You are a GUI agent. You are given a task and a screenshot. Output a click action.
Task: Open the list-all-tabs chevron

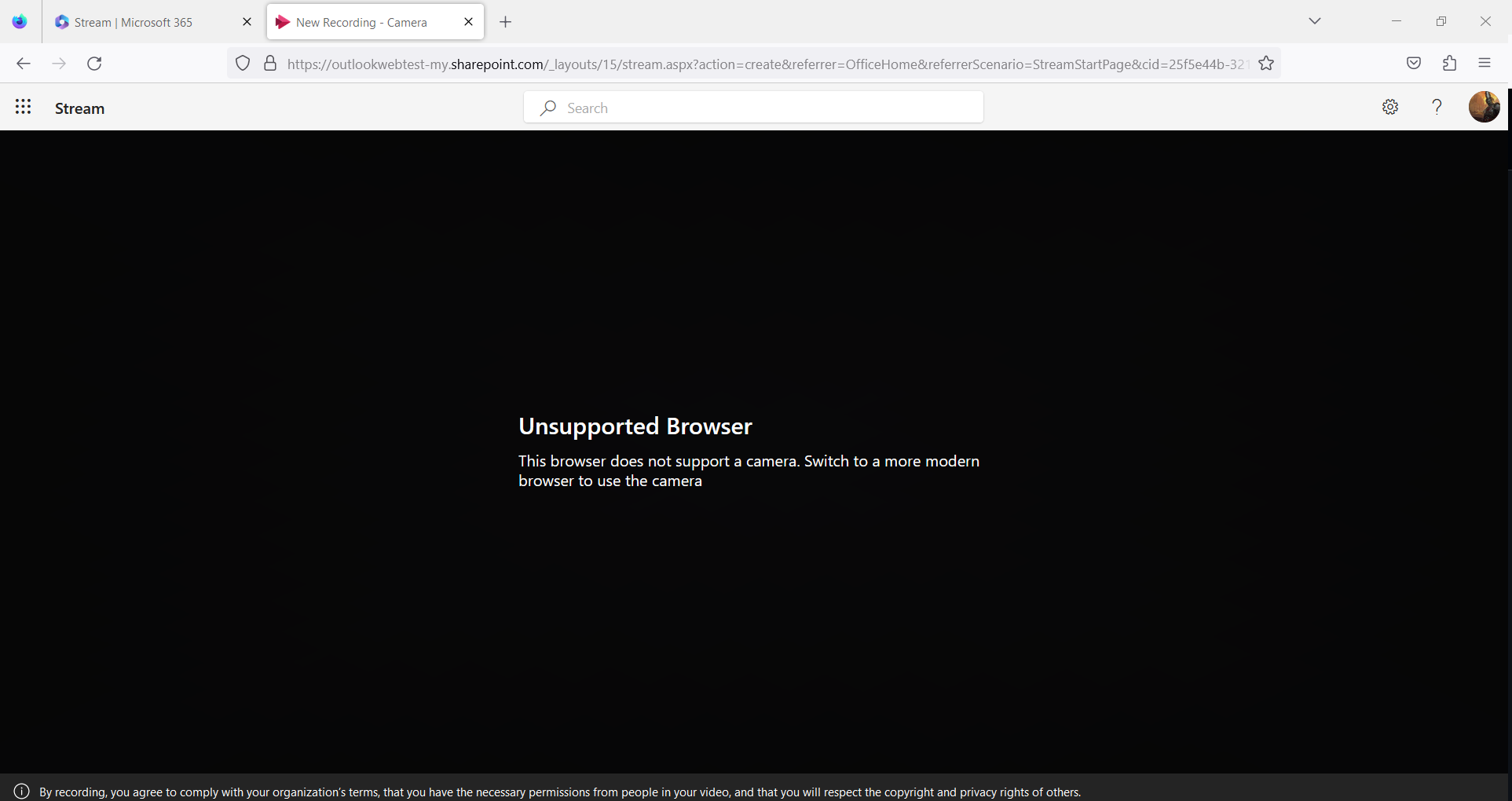click(1315, 21)
